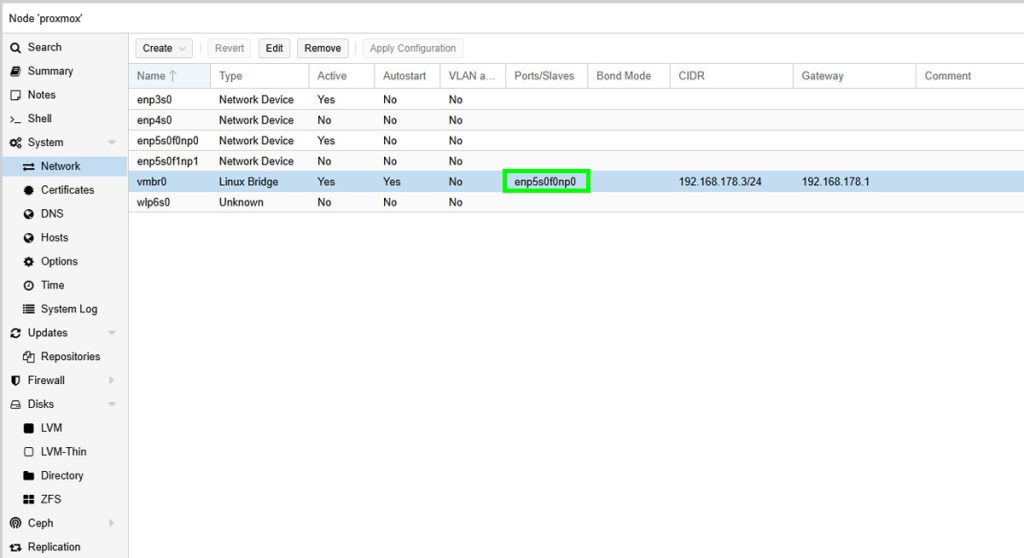Open DNS globe icon in sidebar
1024x558 pixels.
[x=29, y=214]
